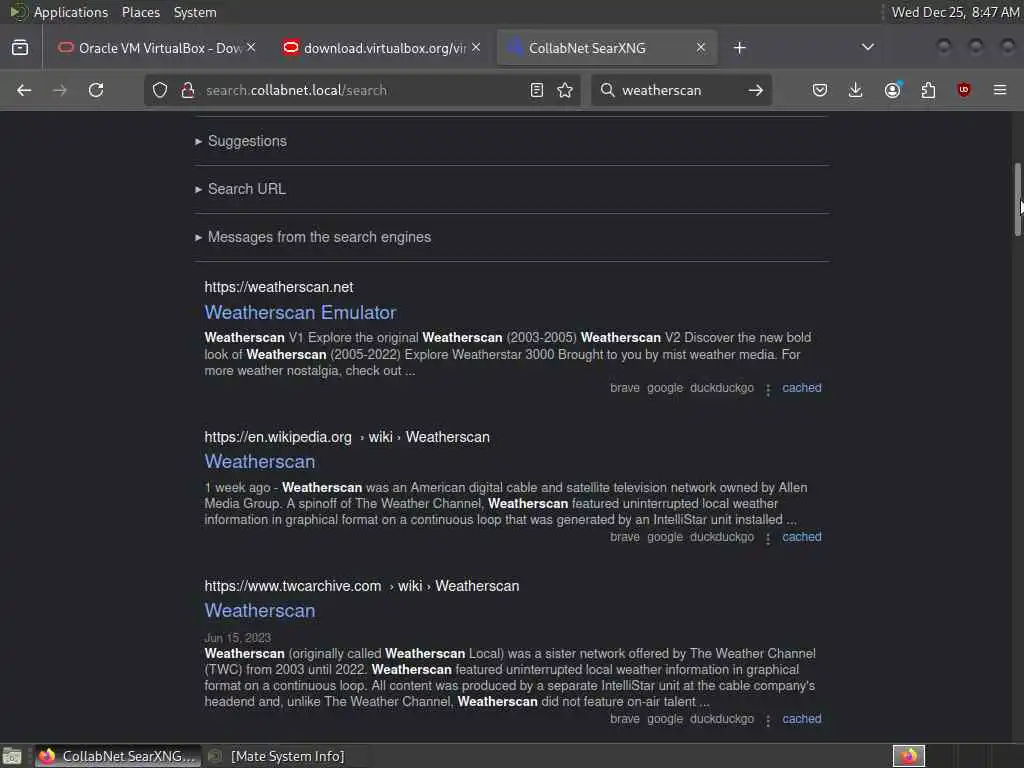The height and width of the screenshot is (768, 1024).
Task: Open the tracking protection shield
Action: pyautogui.click(x=160, y=90)
